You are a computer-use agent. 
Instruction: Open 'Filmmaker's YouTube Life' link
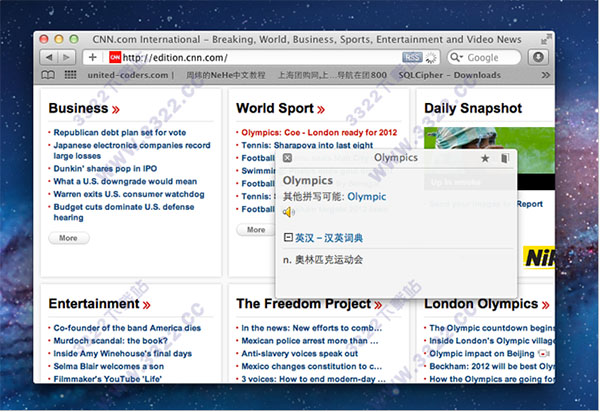(x=108, y=379)
